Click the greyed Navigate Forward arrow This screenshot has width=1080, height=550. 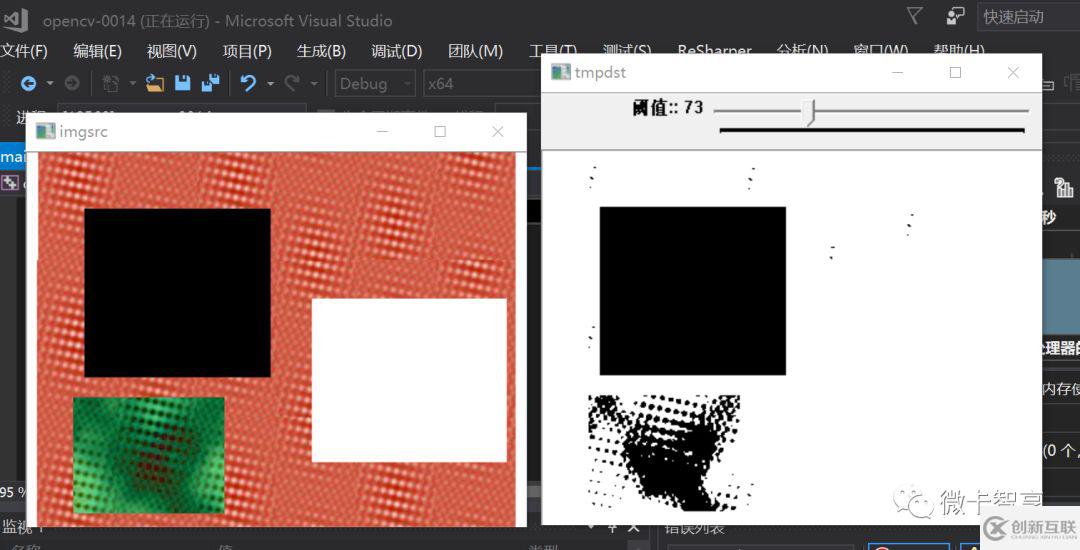[72, 83]
